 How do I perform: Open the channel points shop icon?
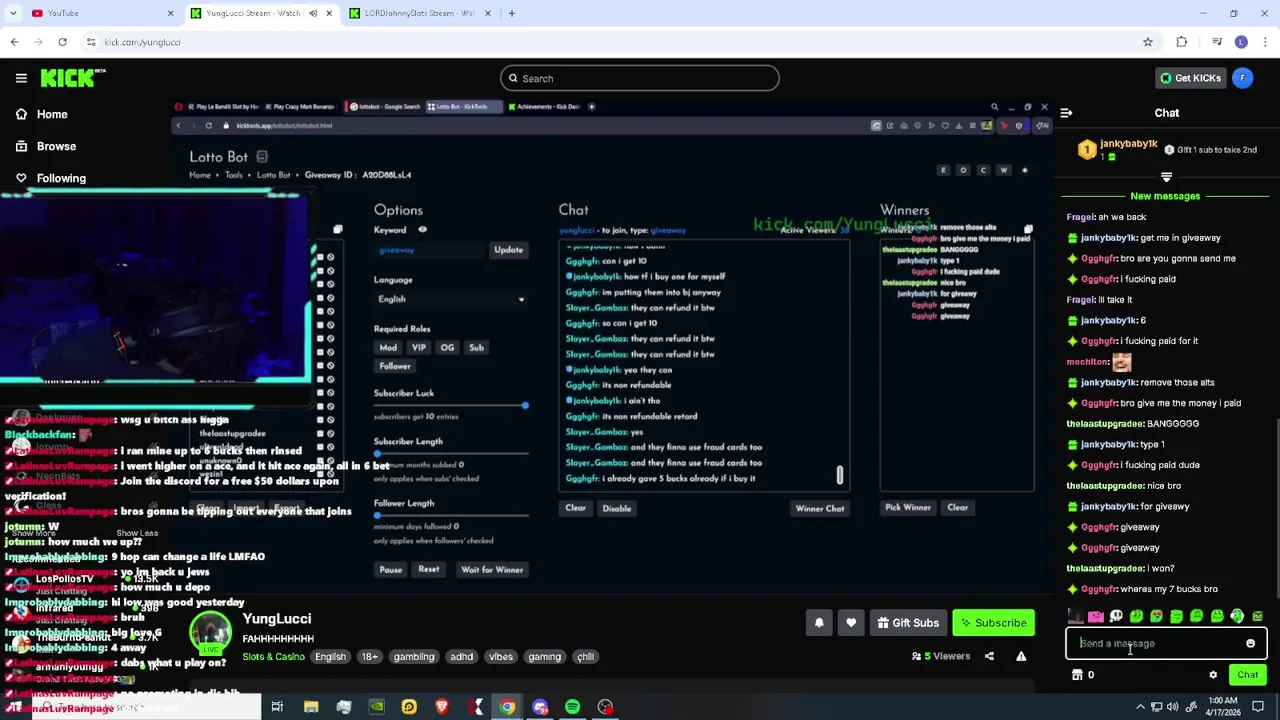pyautogui.click(x=1077, y=675)
